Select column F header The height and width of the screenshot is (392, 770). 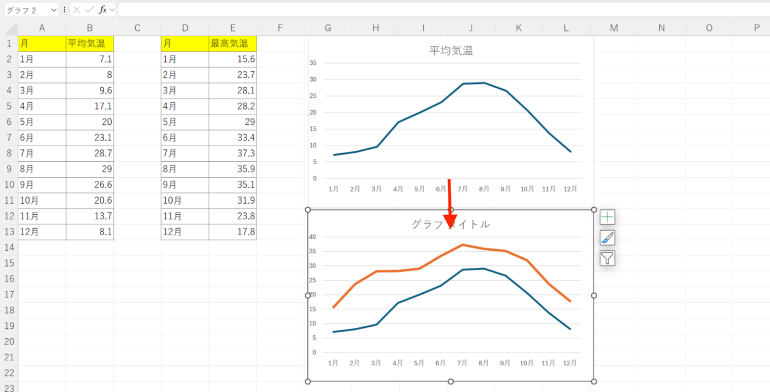[x=280, y=28]
